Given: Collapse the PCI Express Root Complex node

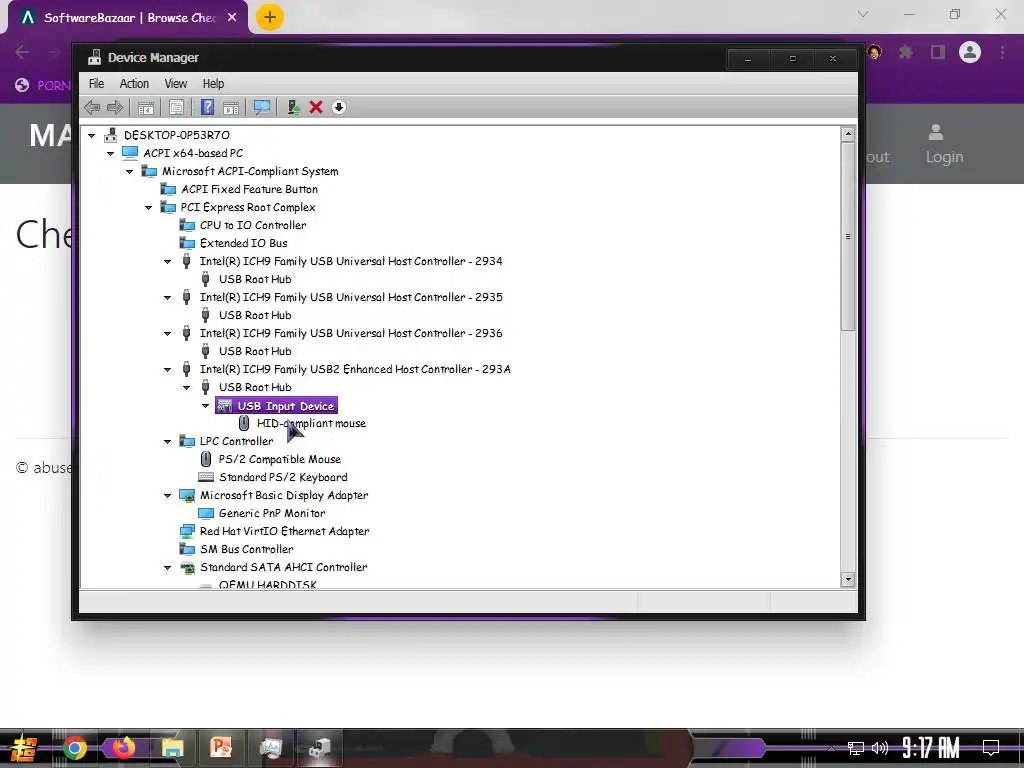Looking at the screenshot, I should pyautogui.click(x=148, y=207).
